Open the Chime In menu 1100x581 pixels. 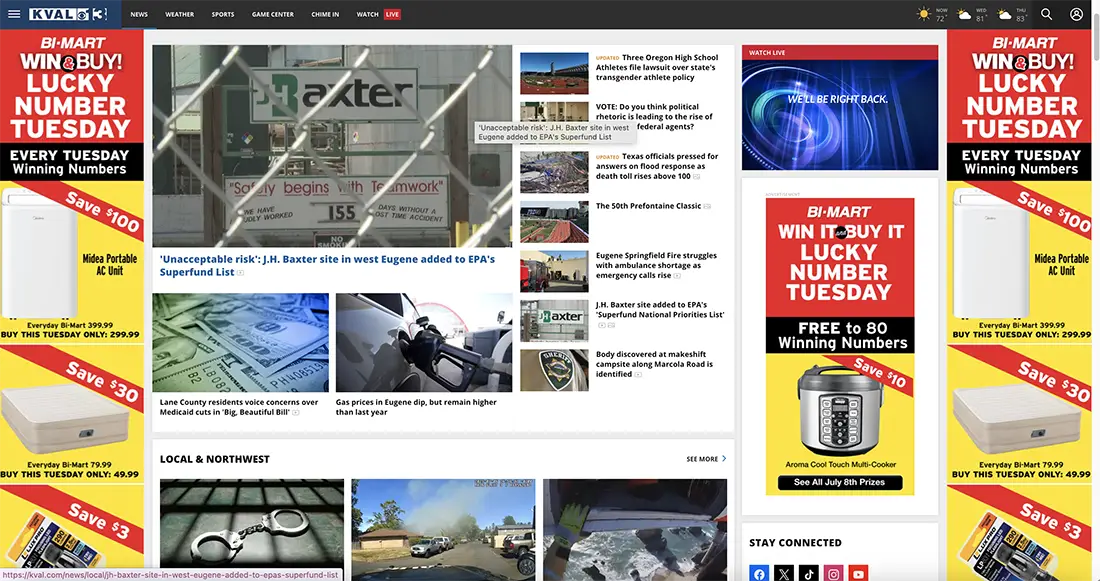(325, 14)
